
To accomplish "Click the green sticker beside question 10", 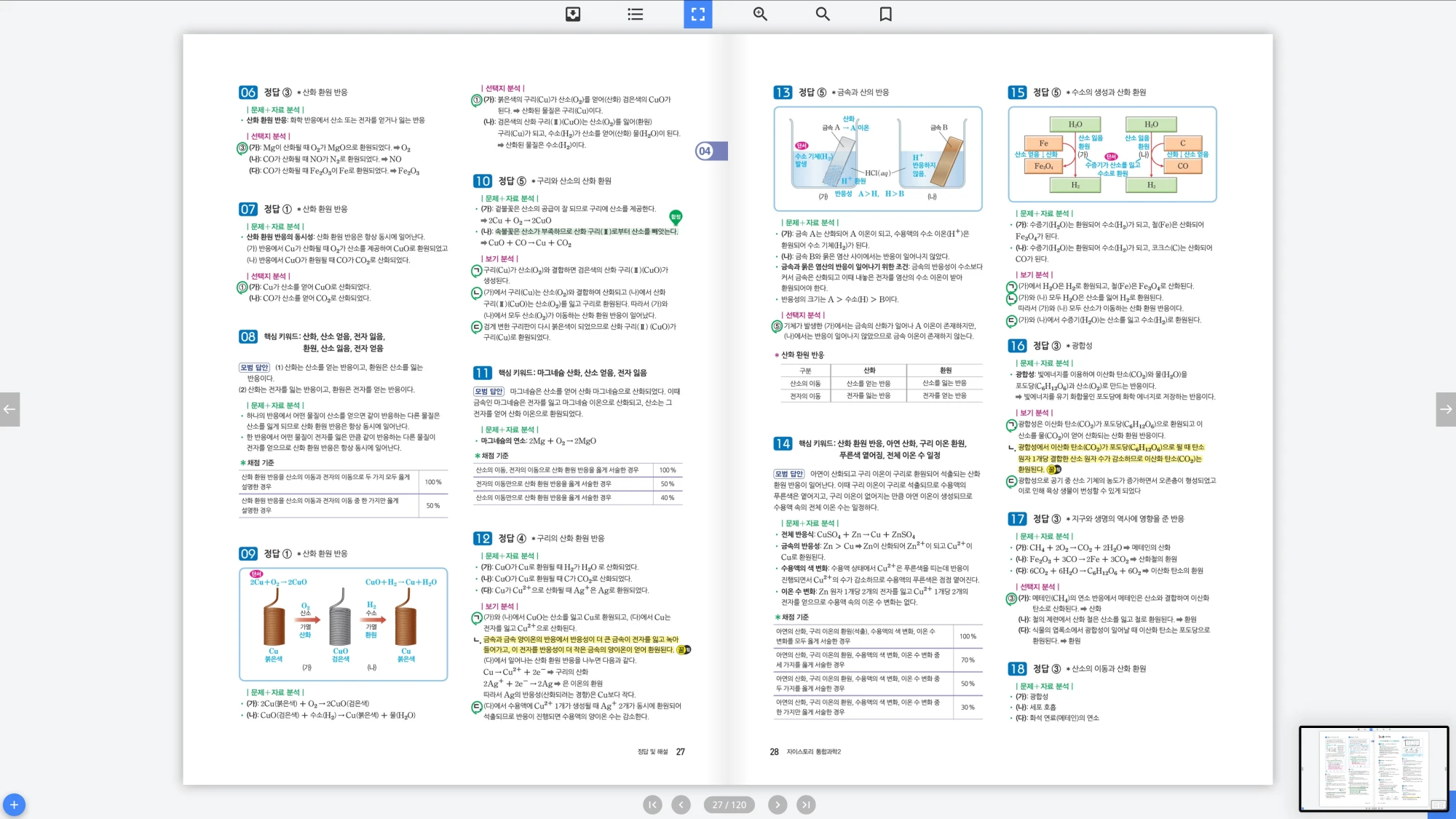I will tap(676, 217).
